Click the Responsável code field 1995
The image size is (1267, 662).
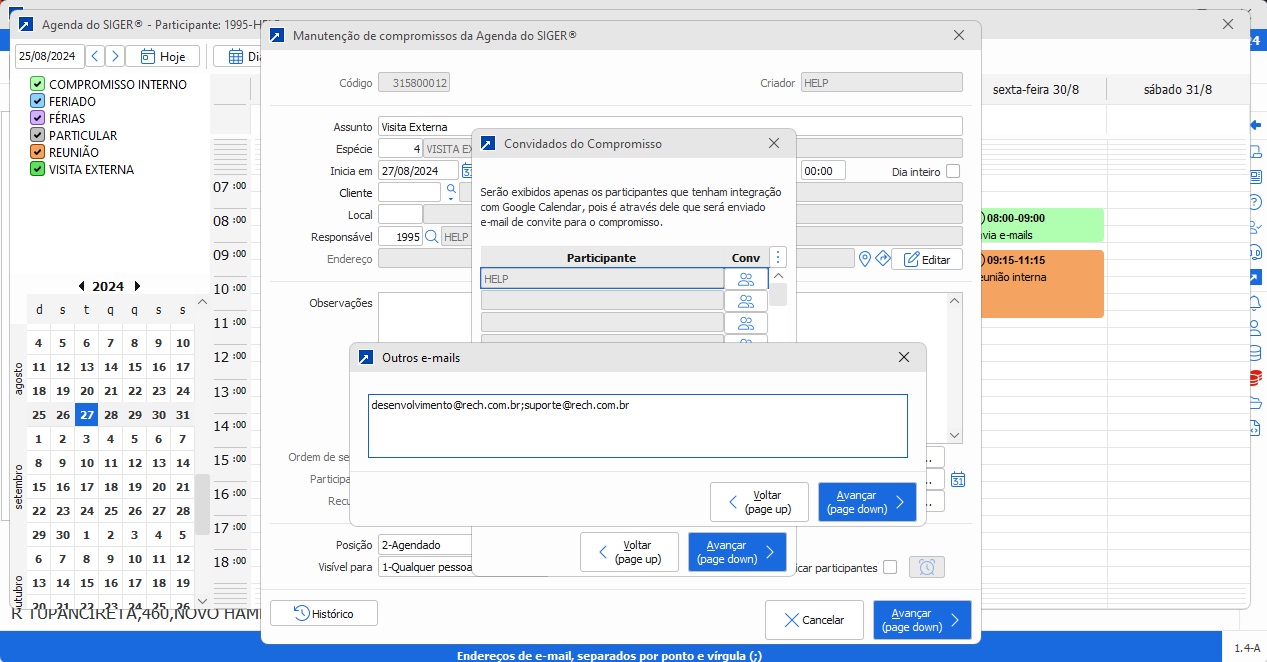400,237
